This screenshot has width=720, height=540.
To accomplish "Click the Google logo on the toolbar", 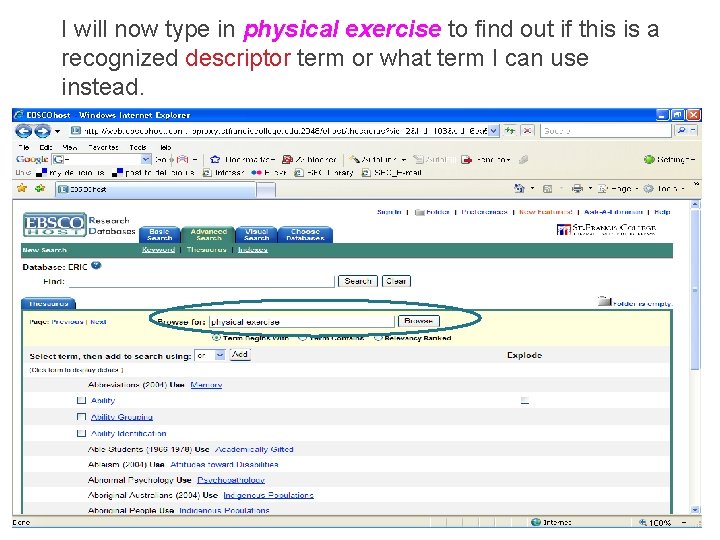I will 32,159.
